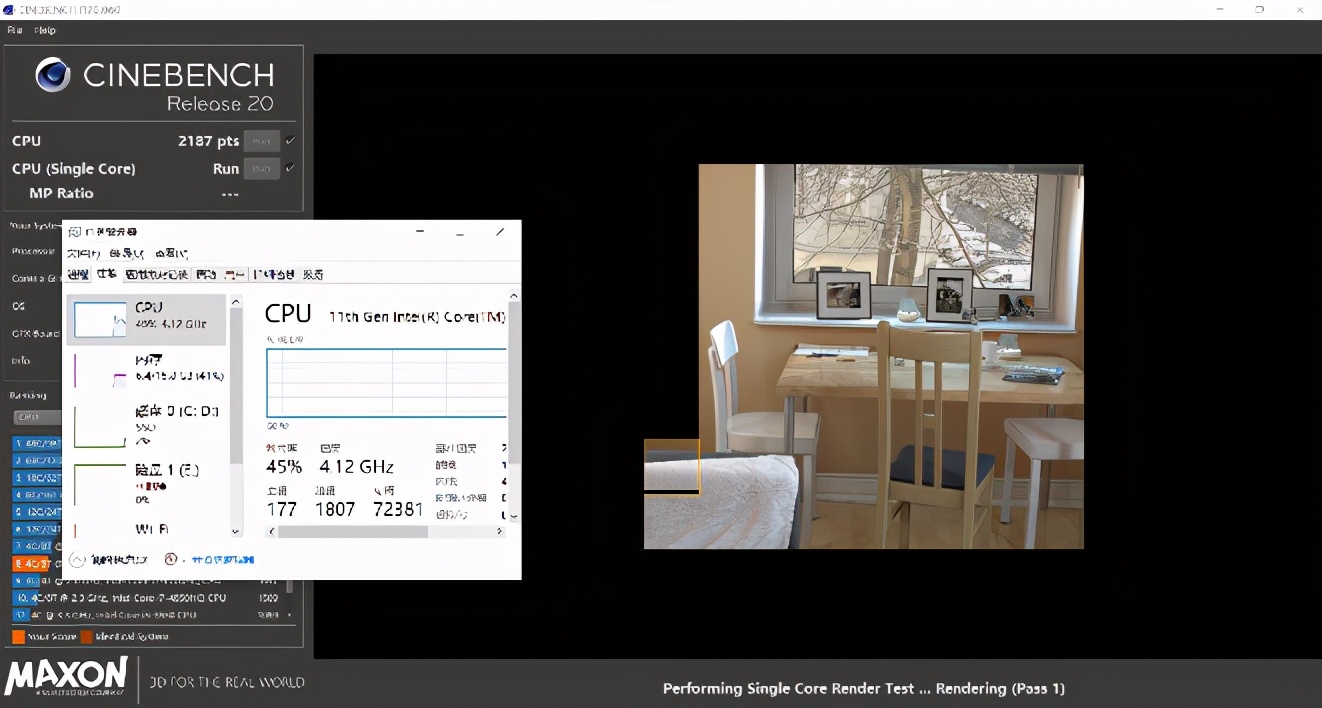Select the Wi-Fi item in Task Manager sidebar

click(147, 528)
